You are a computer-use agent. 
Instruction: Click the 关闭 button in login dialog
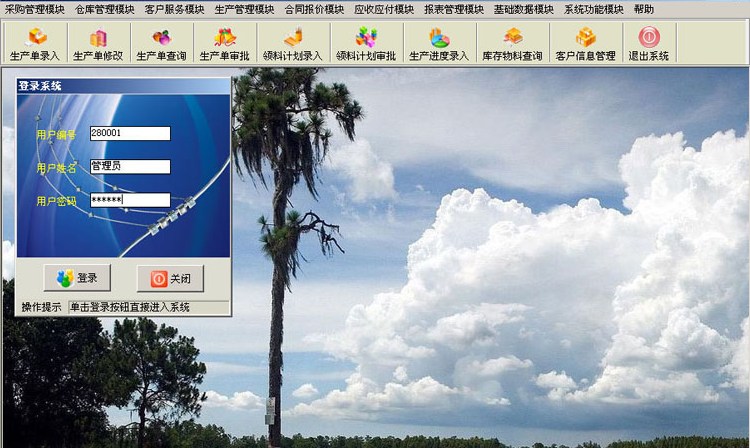(x=170, y=278)
